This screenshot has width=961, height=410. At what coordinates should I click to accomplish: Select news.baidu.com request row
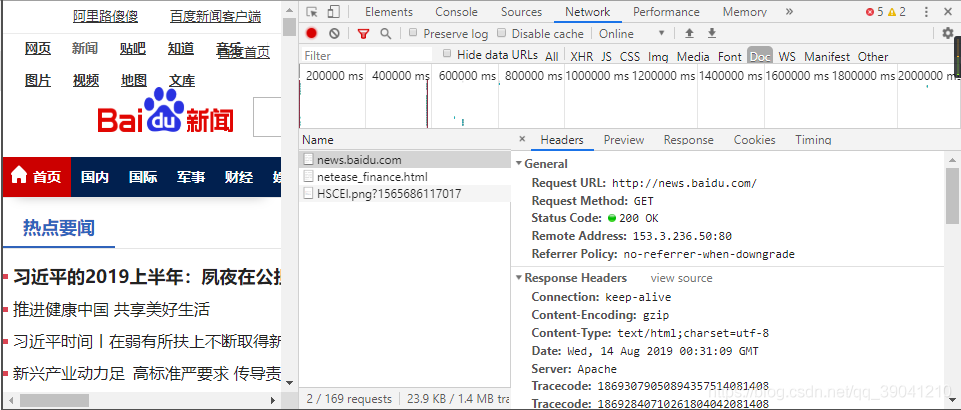tap(406, 160)
